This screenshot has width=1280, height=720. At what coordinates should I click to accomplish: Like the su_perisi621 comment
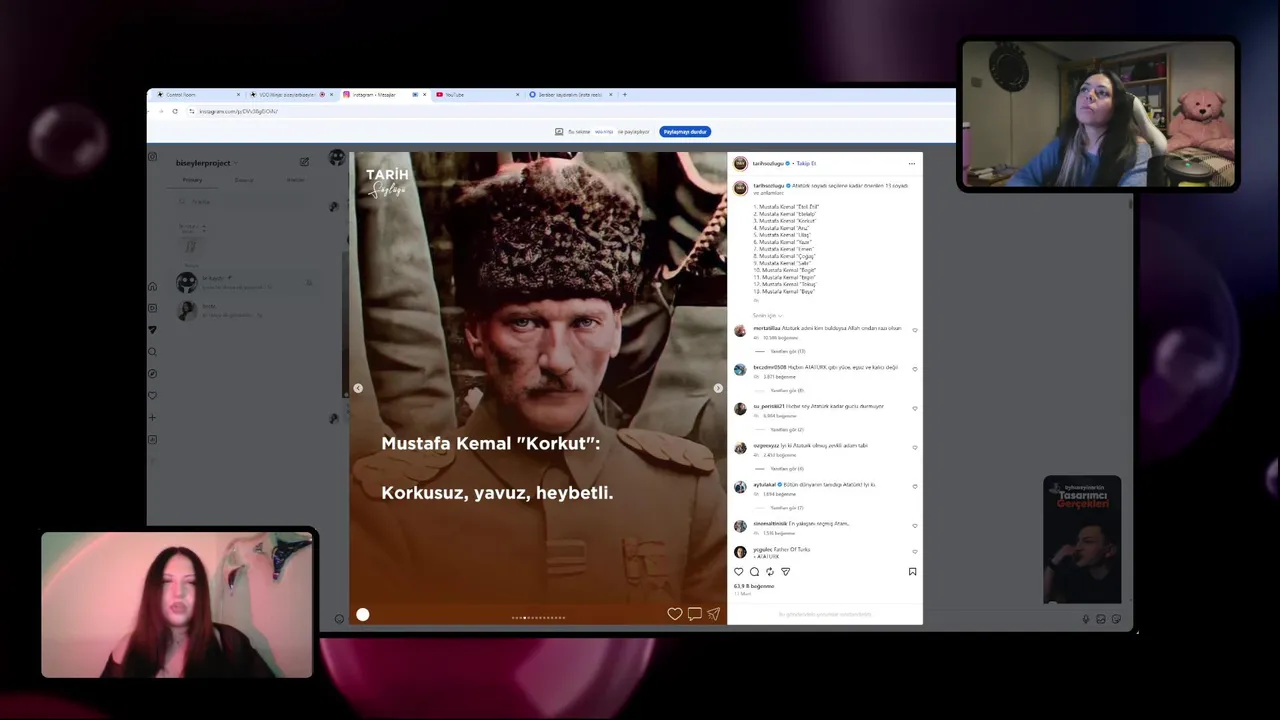(x=914, y=408)
